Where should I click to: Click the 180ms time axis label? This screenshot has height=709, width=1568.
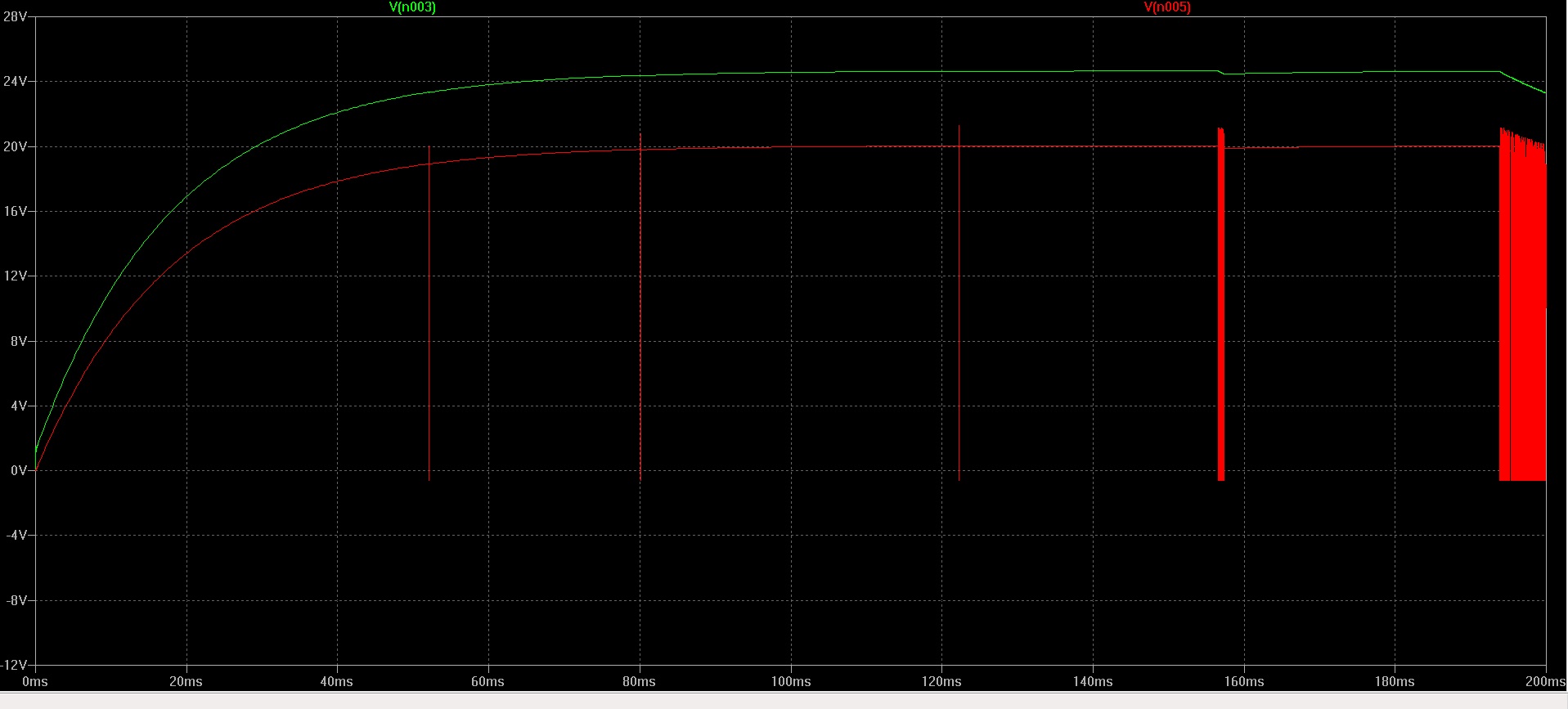[x=1395, y=681]
